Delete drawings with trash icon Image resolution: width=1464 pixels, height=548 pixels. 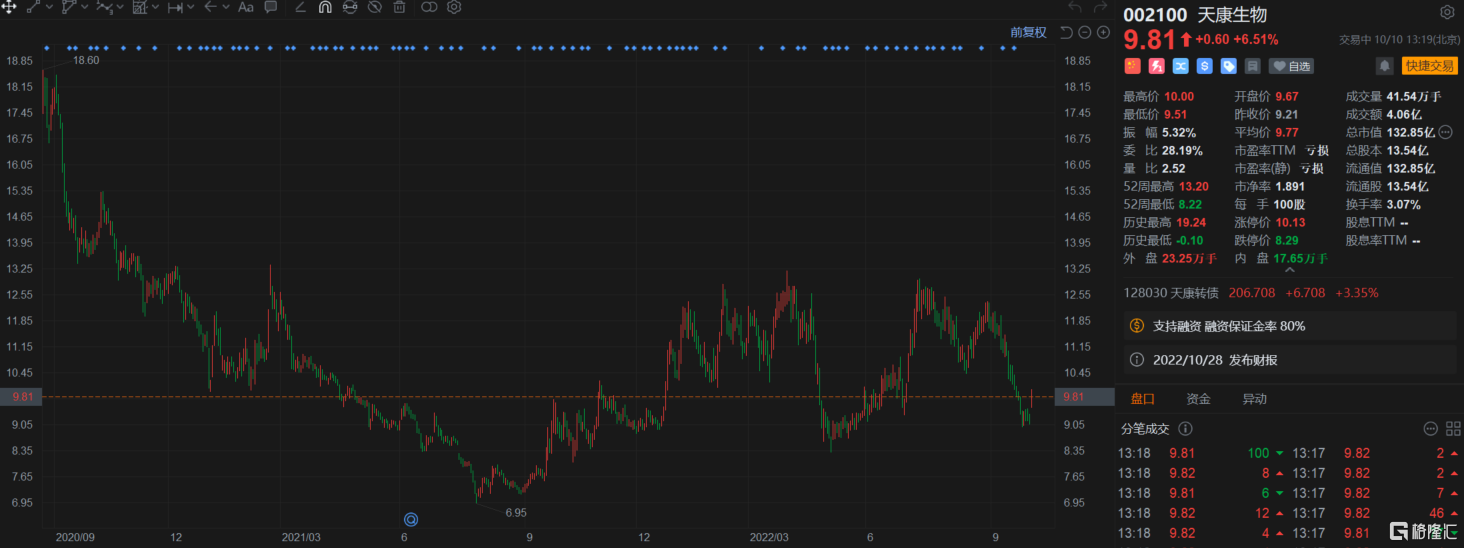tap(399, 7)
